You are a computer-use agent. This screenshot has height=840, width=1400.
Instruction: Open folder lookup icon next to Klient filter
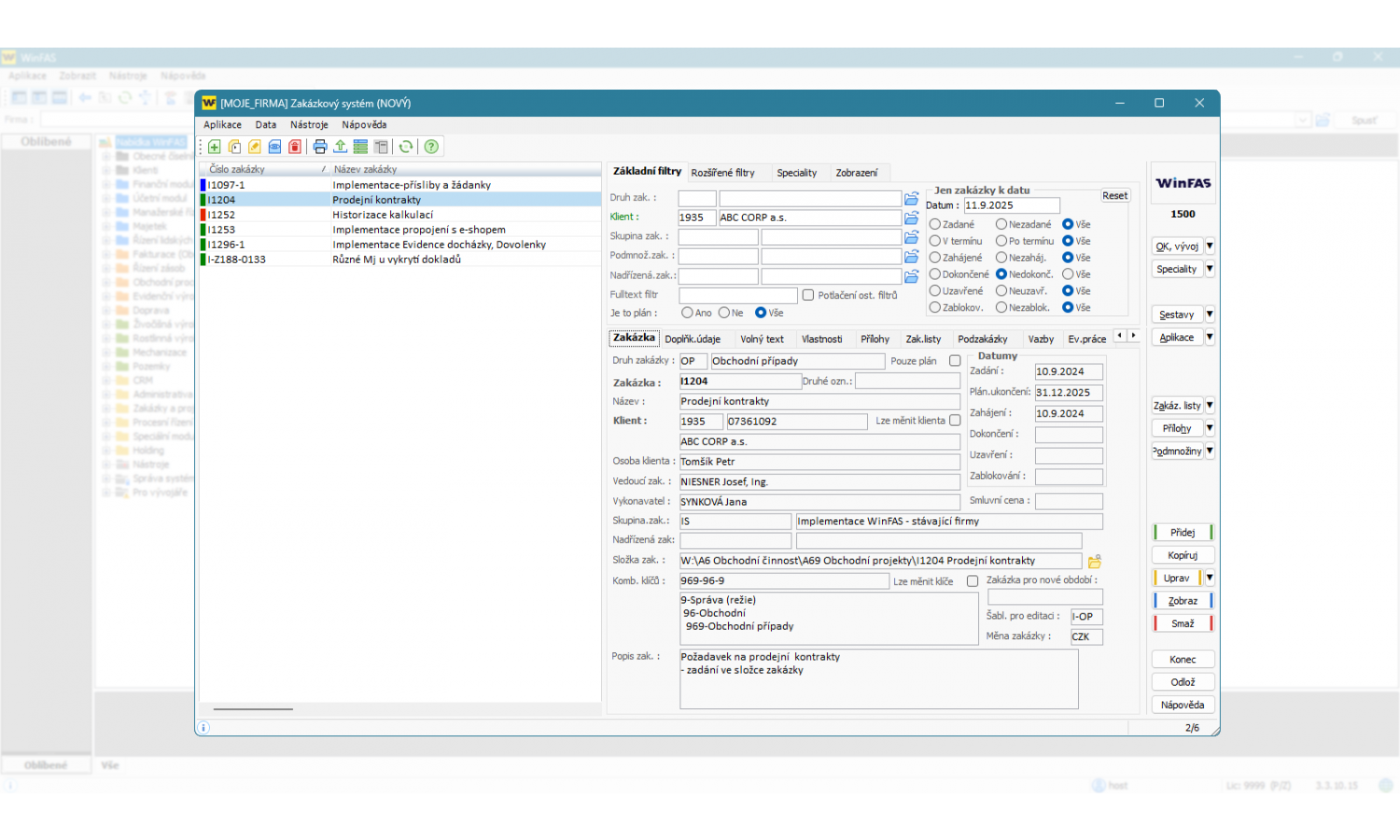[x=912, y=217]
